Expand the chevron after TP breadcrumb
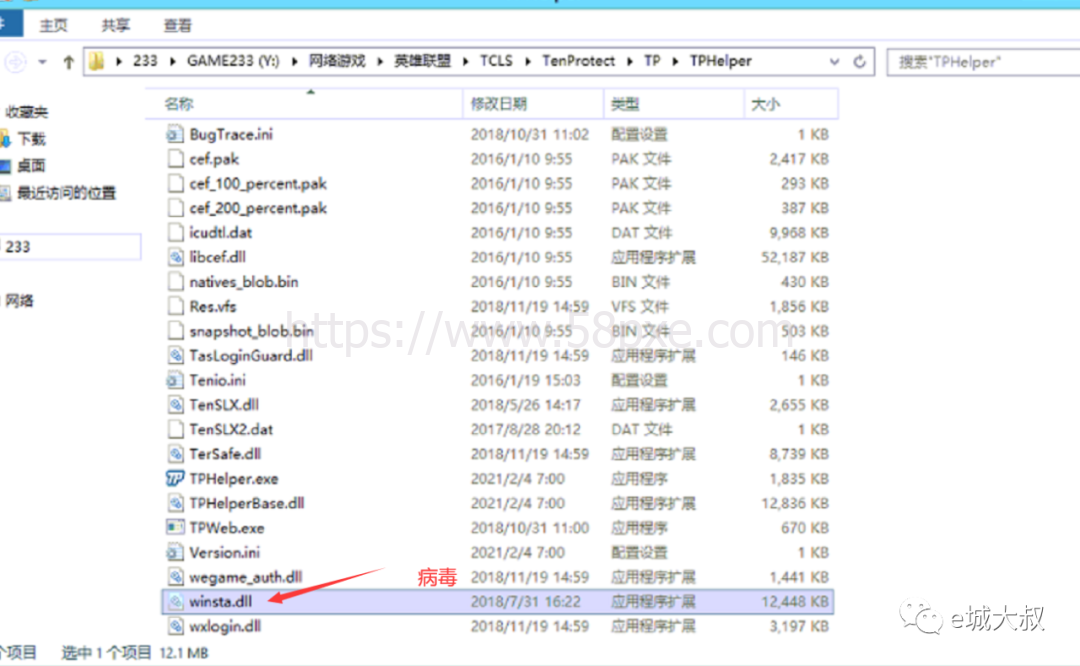This screenshot has height=666, width=1080. pos(676,61)
